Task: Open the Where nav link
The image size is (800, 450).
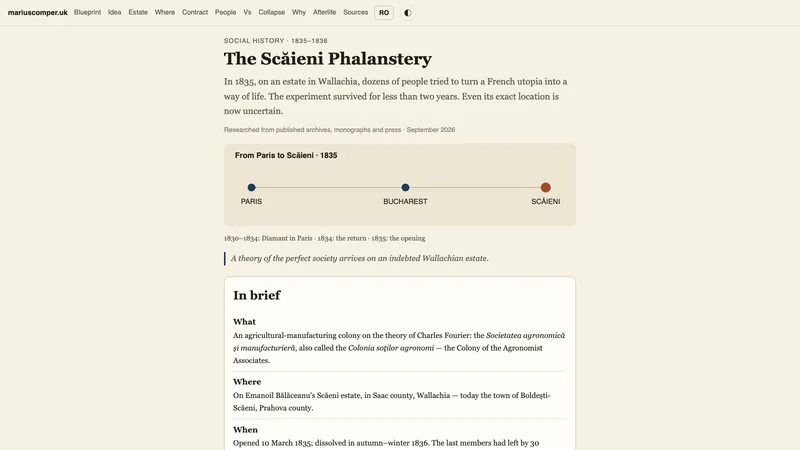Action: [x=165, y=12]
